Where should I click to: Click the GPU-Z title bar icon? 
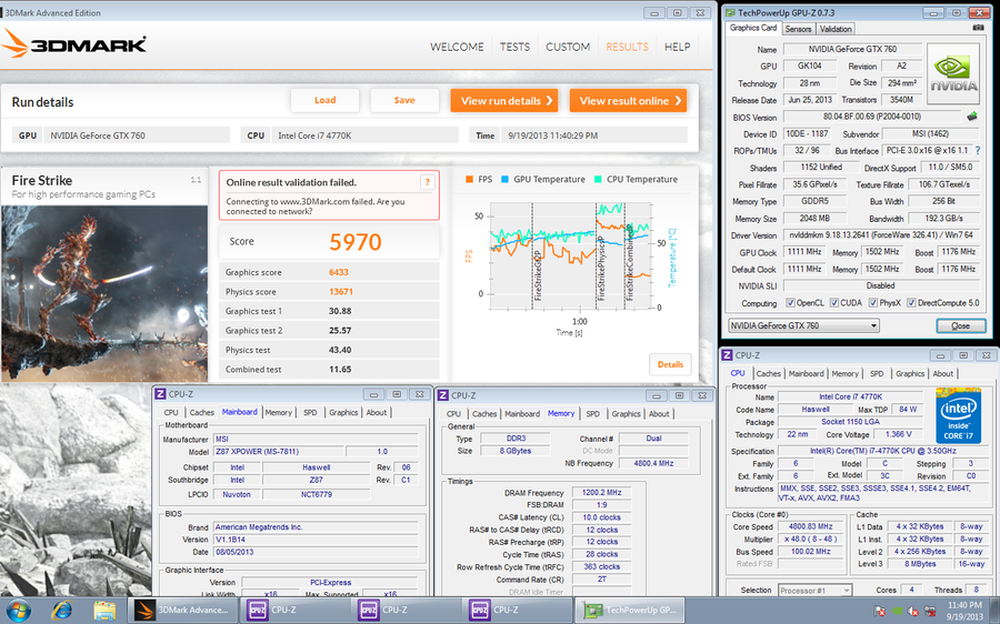coord(730,13)
